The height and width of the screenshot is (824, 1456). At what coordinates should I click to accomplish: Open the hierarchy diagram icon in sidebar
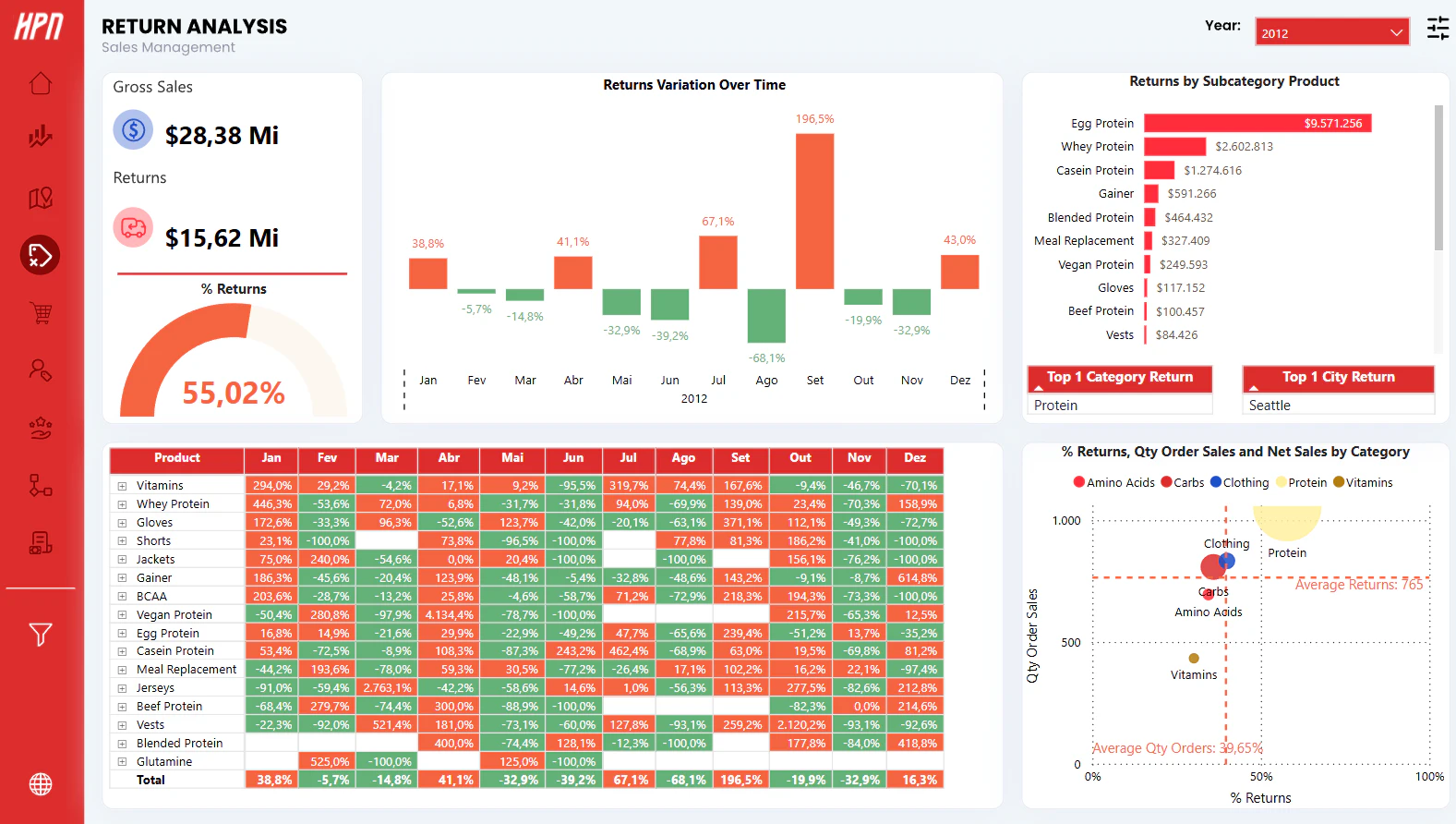41,485
